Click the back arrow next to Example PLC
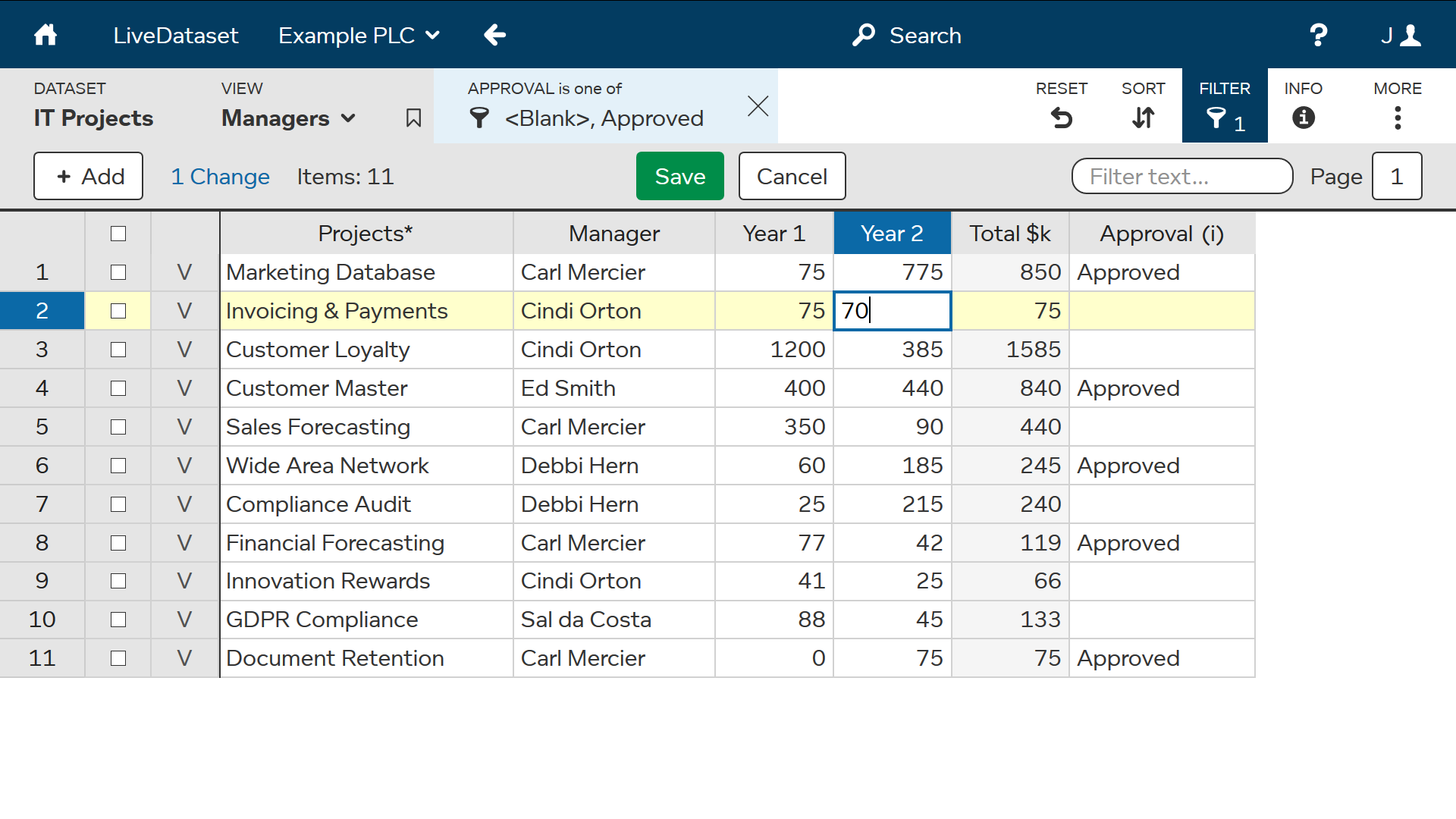Viewport: 1456px width, 819px height. coord(494,35)
